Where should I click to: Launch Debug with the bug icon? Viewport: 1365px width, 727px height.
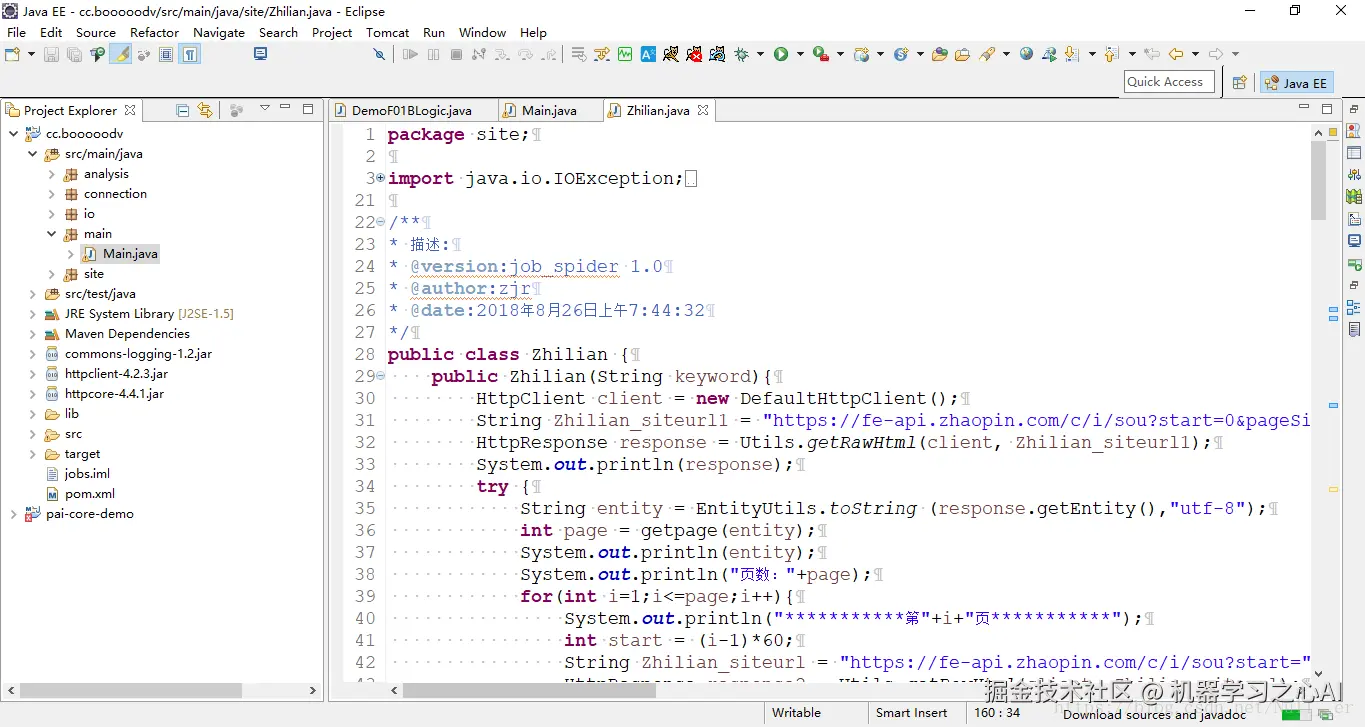[x=742, y=54]
